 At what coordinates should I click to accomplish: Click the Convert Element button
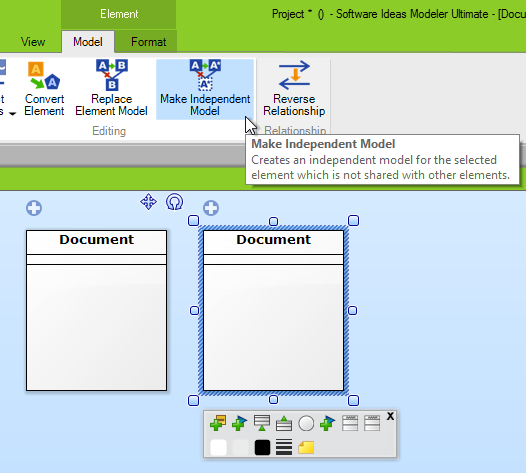pyautogui.click(x=44, y=89)
